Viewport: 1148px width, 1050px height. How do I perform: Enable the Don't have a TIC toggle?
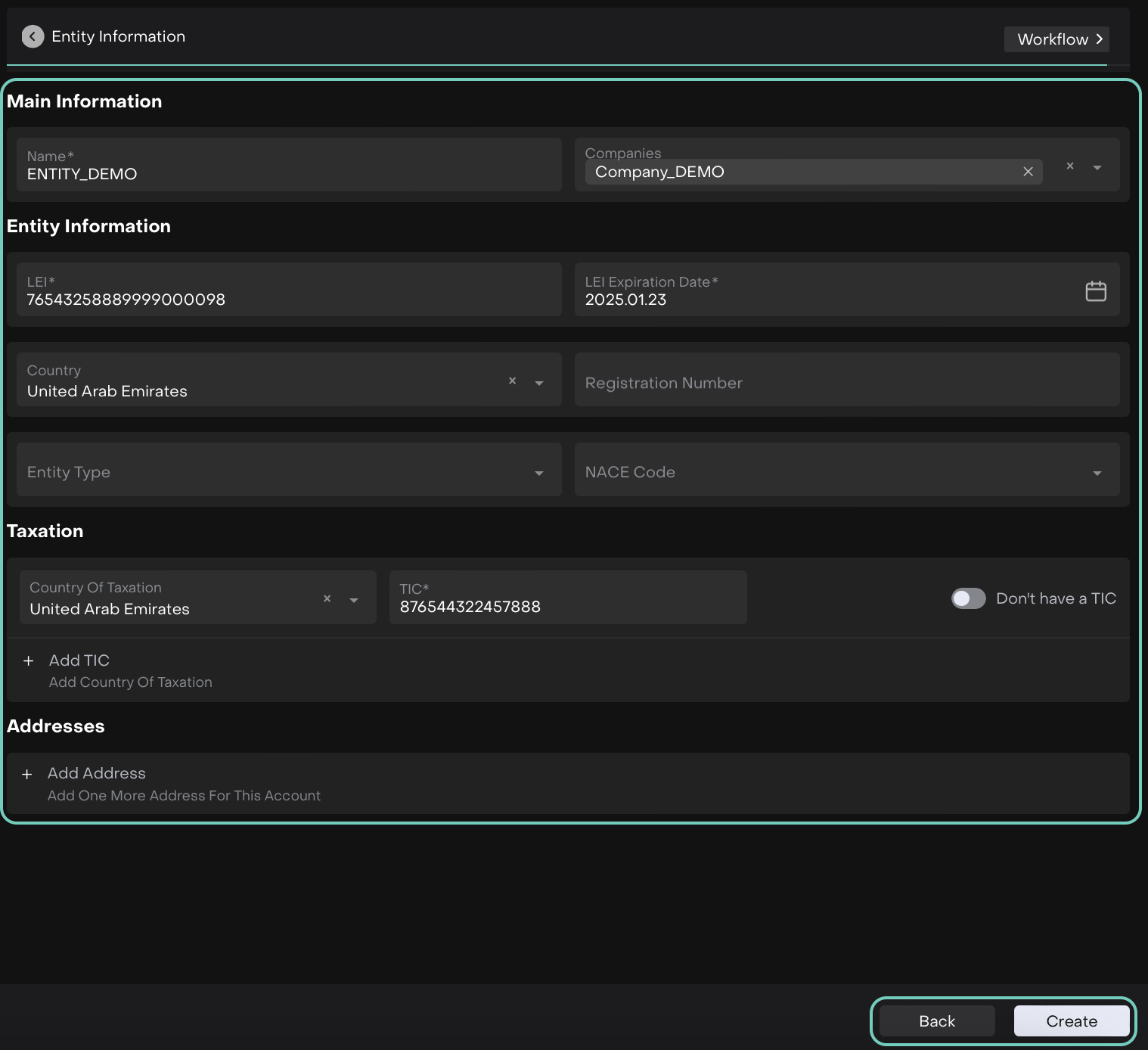tap(968, 598)
